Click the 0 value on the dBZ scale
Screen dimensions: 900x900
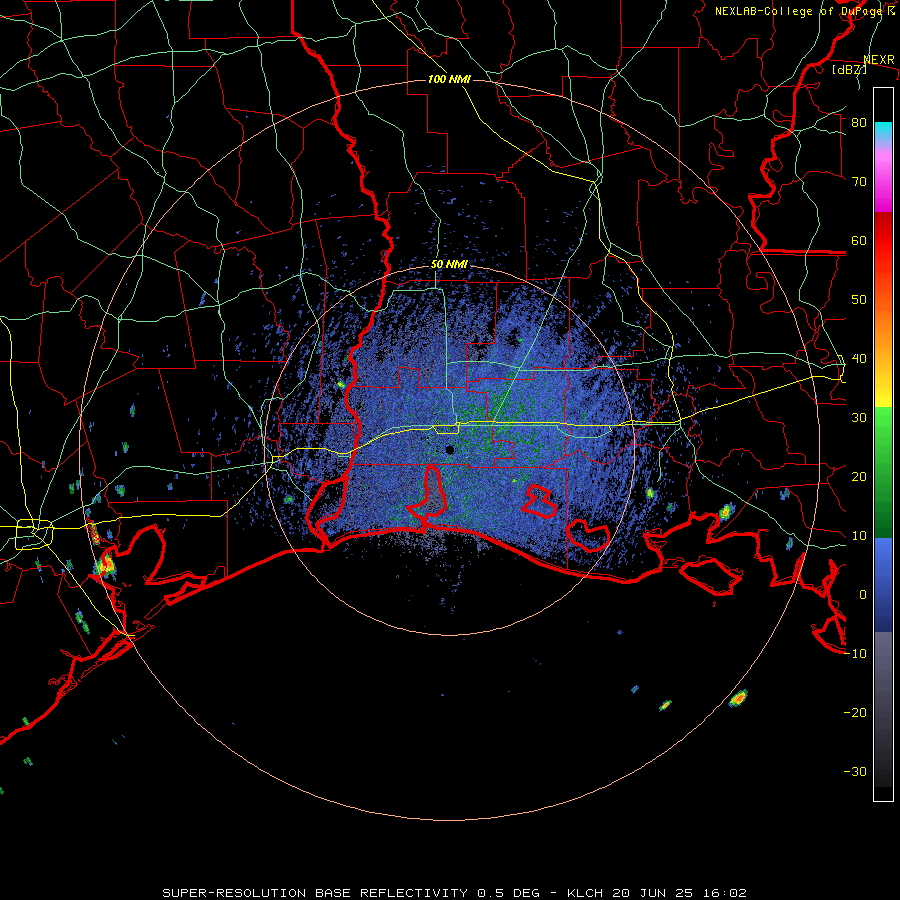tap(863, 595)
